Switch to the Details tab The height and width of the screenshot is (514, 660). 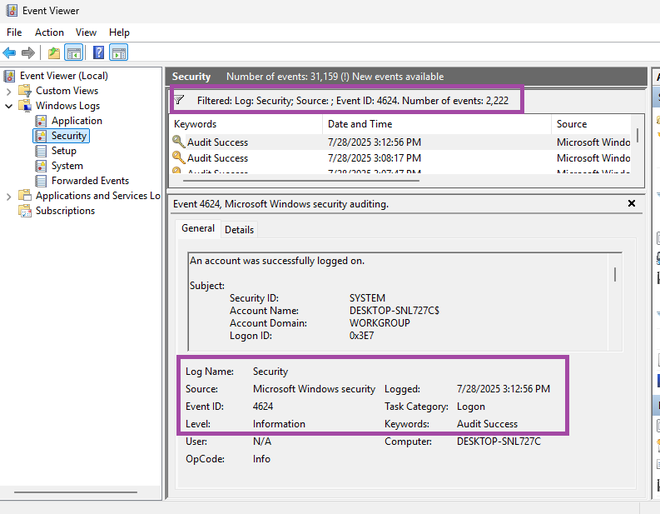[239, 230]
